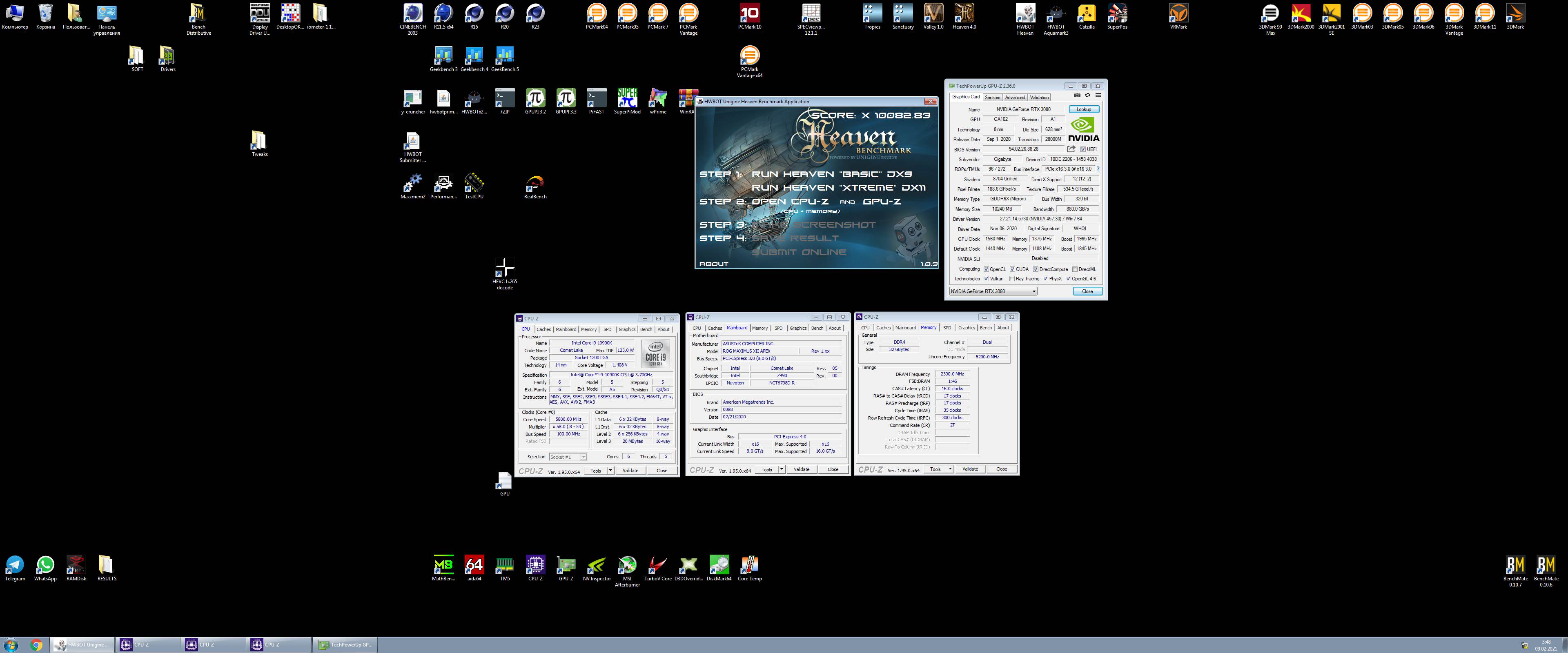Image resolution: width=1568 pixels, height=653 pixels.
Task: Switch to the Validation tab in GPU-Z
Action: pos(1039,98)
